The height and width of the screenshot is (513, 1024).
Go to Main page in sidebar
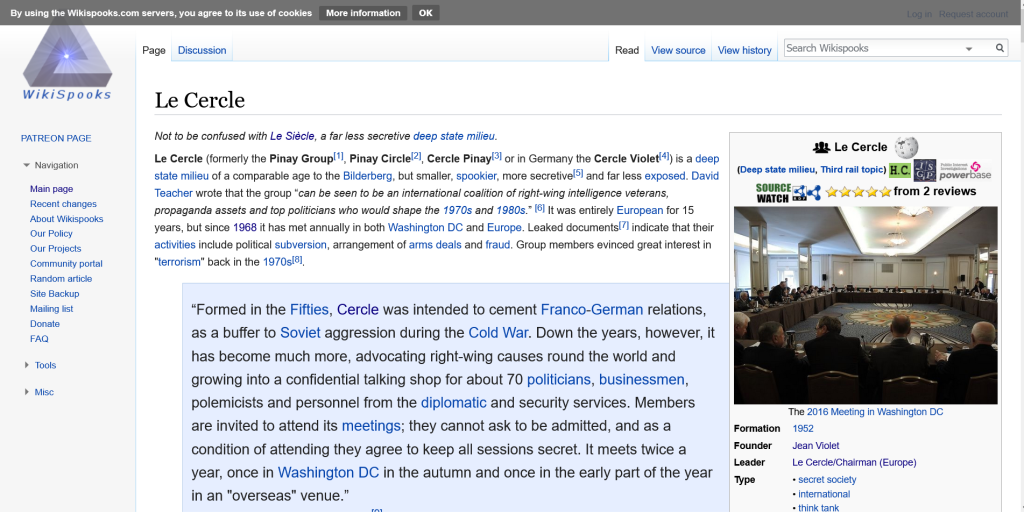52,189
